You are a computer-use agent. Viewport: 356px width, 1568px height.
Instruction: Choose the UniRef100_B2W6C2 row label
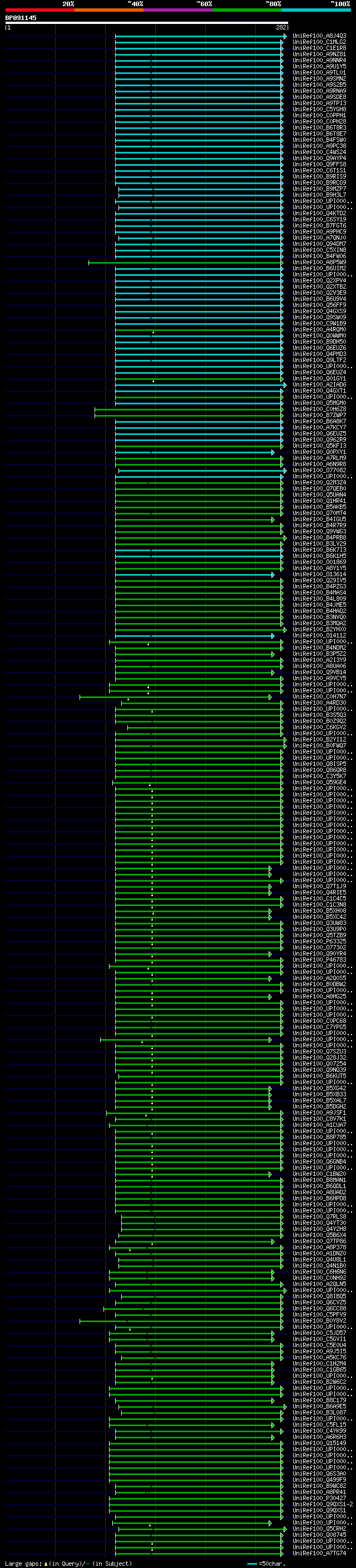tap(319, 1382)
